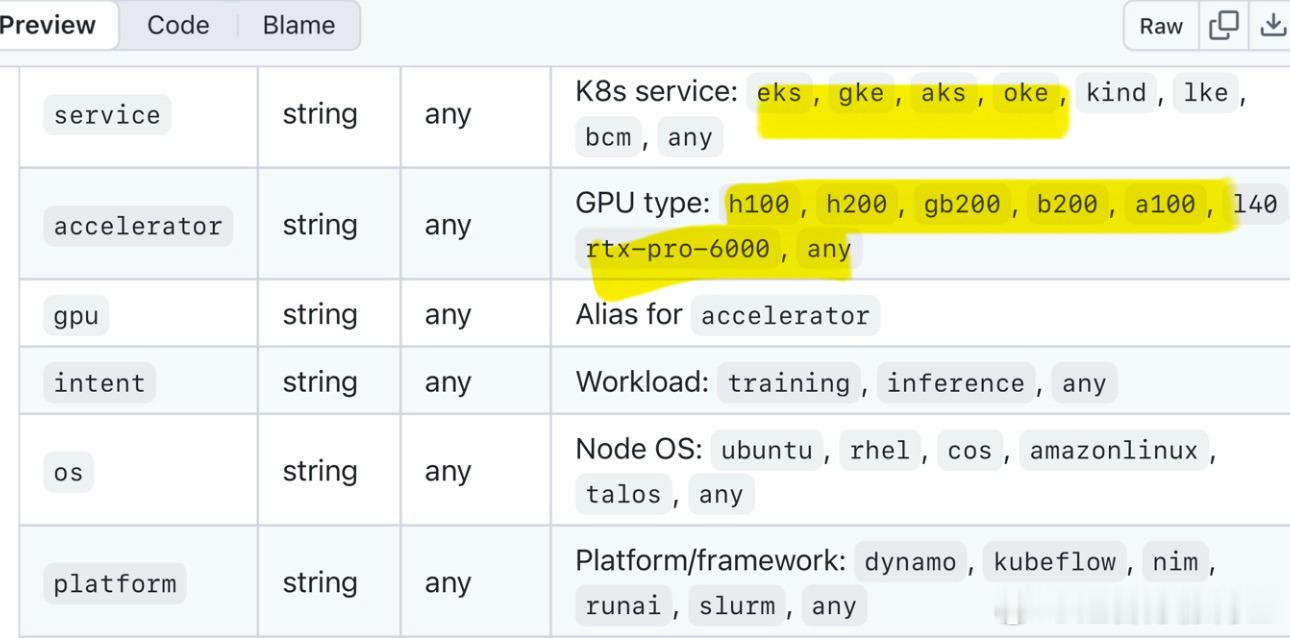
Task: Click the talos node OS value
Action: (624, 494)
